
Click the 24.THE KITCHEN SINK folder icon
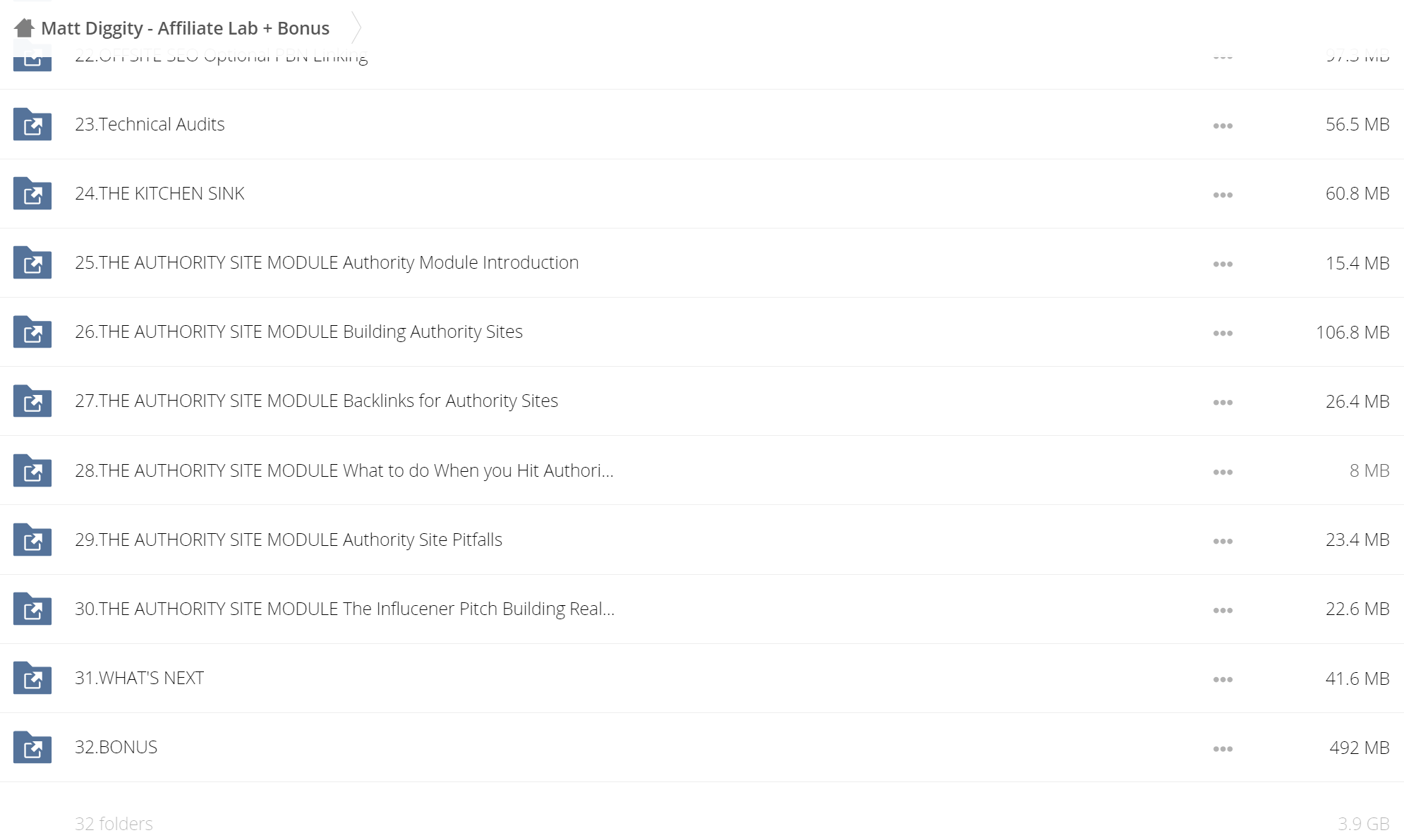pyautogui.click(x=32, y=193)
